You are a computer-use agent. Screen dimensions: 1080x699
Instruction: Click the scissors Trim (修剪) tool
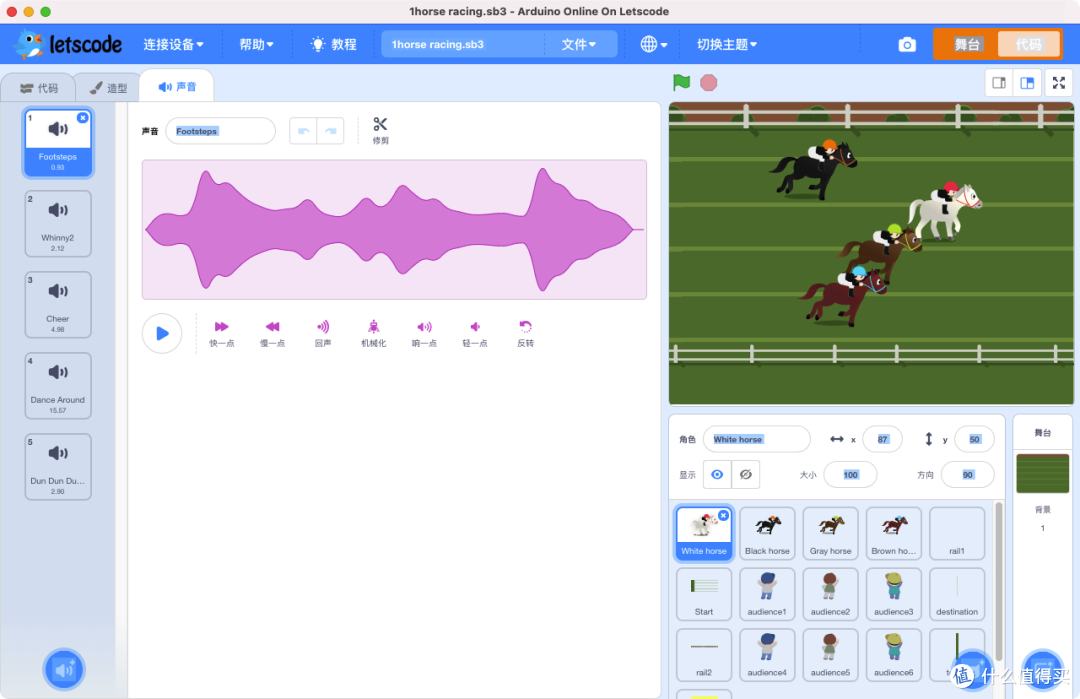coord(380,130)
